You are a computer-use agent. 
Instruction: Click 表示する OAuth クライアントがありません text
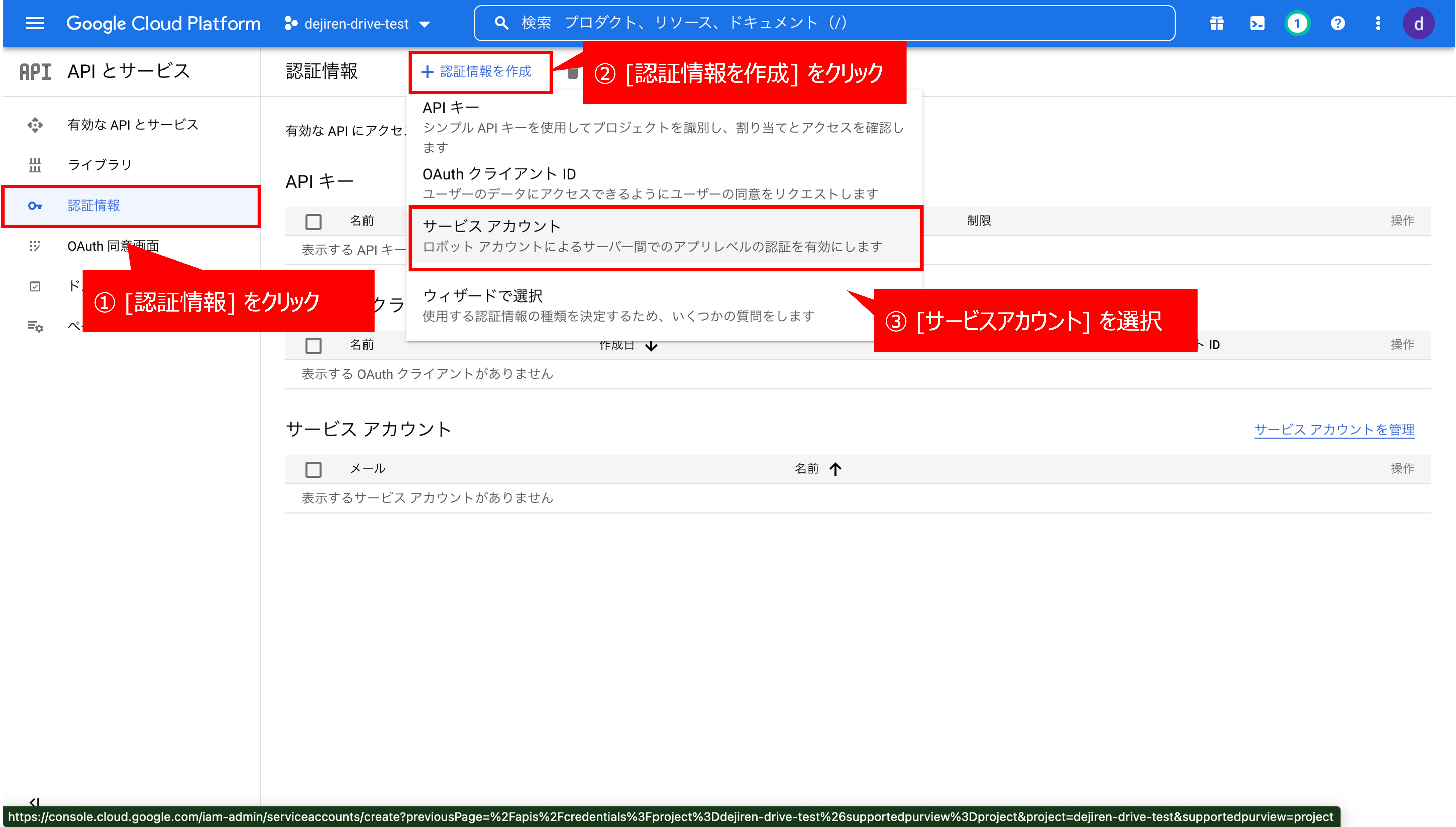point(427,374)
